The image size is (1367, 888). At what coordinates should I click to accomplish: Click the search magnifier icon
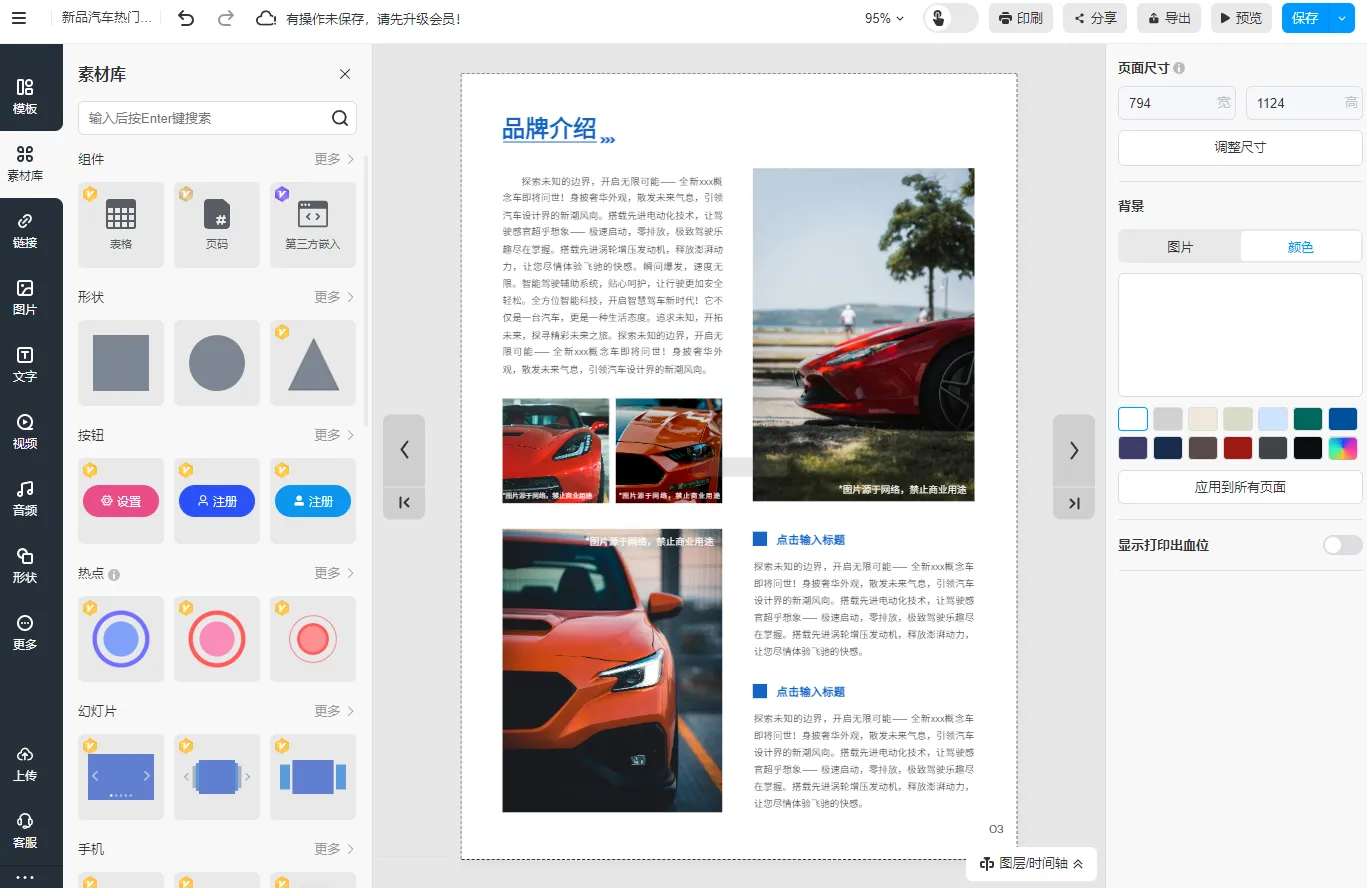pos(340,118)
